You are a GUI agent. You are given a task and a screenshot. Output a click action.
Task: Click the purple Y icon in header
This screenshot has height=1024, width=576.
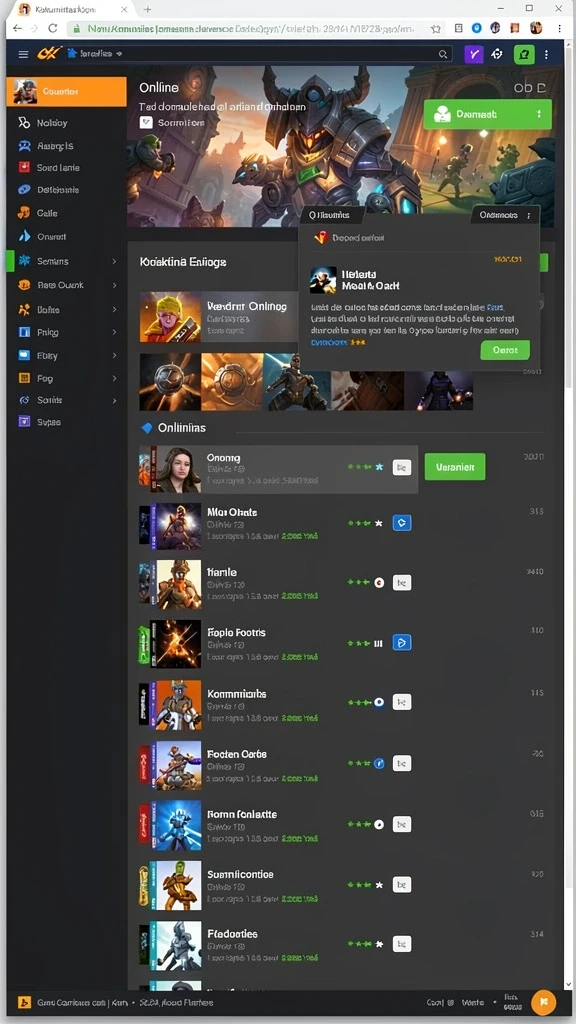473,54
